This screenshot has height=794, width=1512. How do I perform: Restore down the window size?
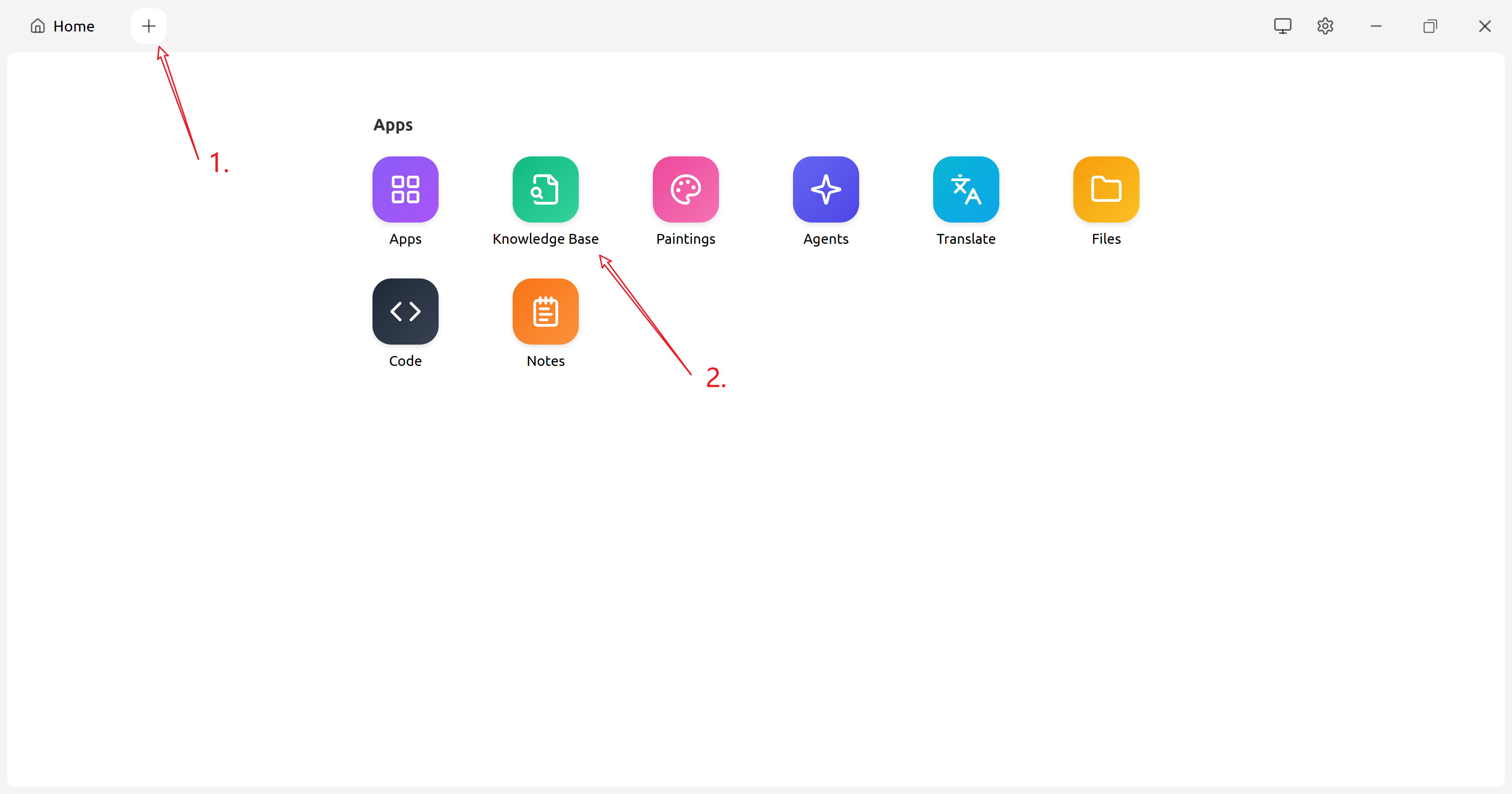coord(1430,26)
